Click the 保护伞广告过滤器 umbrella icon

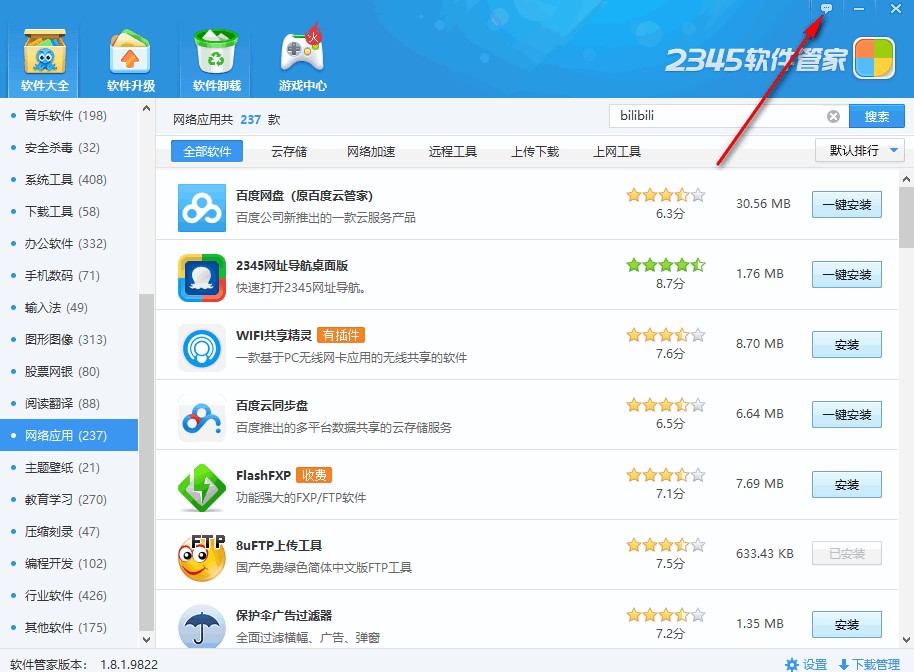(x=202, y=627)
